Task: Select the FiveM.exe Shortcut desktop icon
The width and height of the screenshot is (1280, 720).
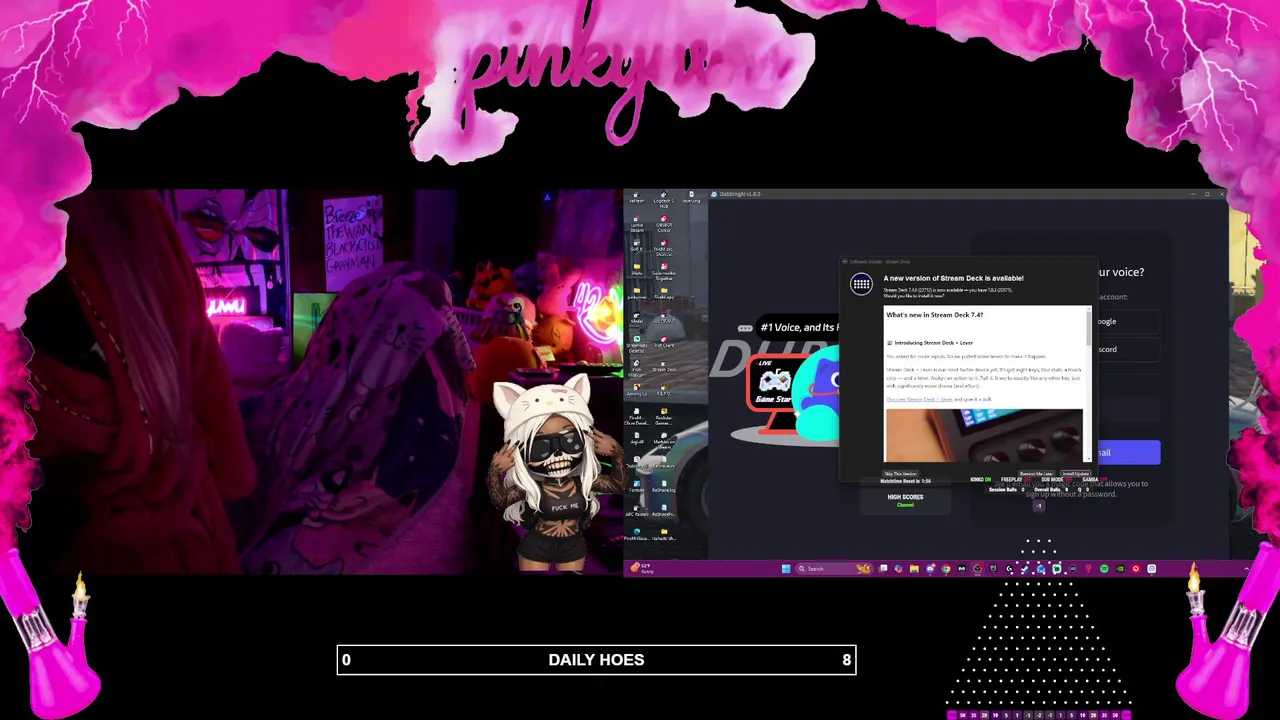Action: [664, 247]
